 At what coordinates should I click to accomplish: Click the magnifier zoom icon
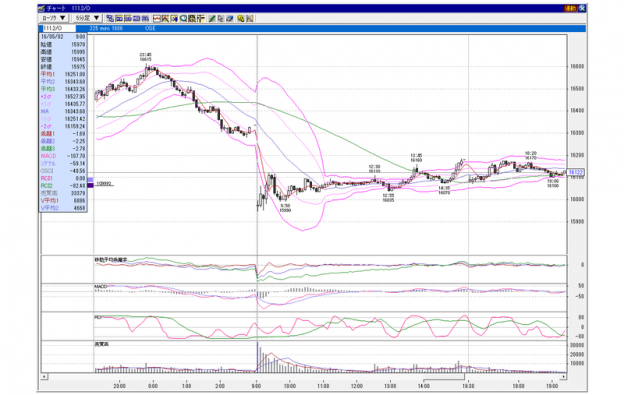pos(183,18)
